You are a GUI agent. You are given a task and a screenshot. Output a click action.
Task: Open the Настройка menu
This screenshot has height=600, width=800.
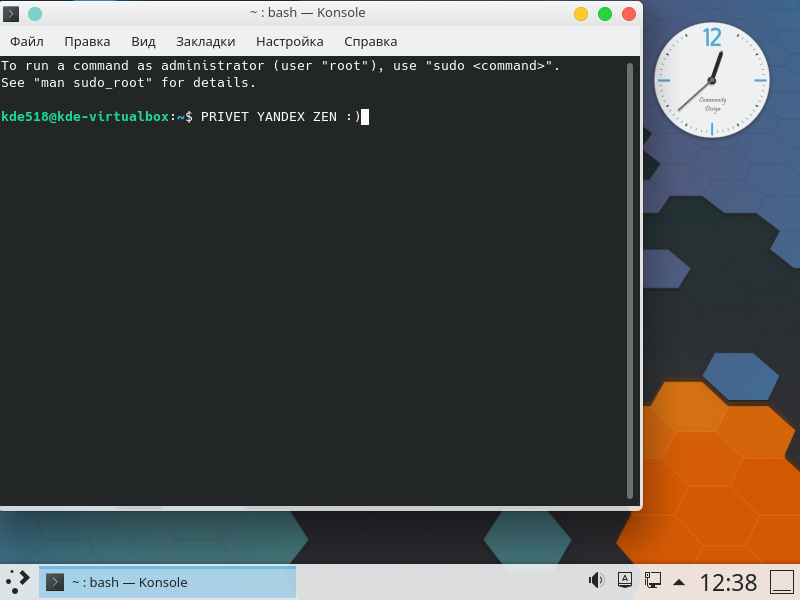tap(290, 41)
